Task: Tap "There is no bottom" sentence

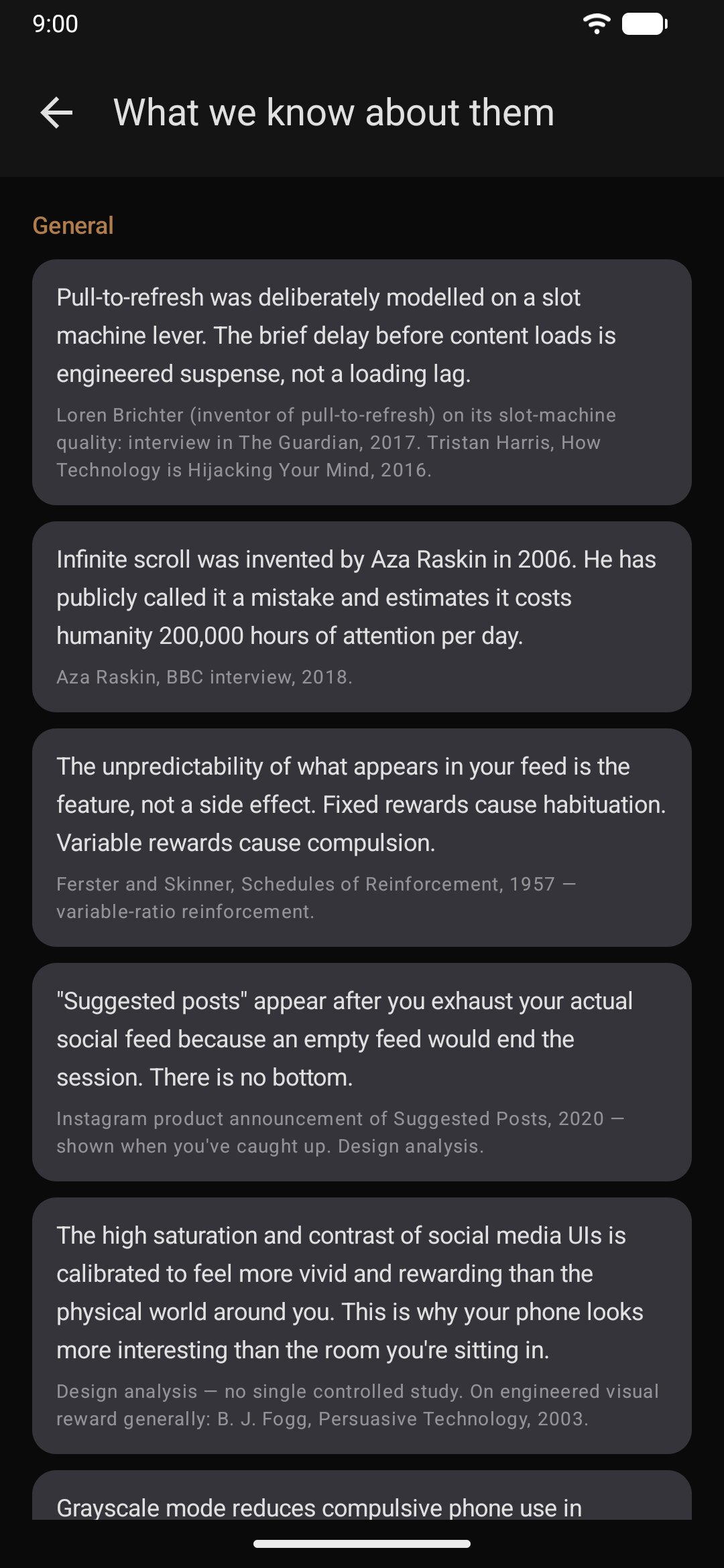Action: tap(251, 1077)
